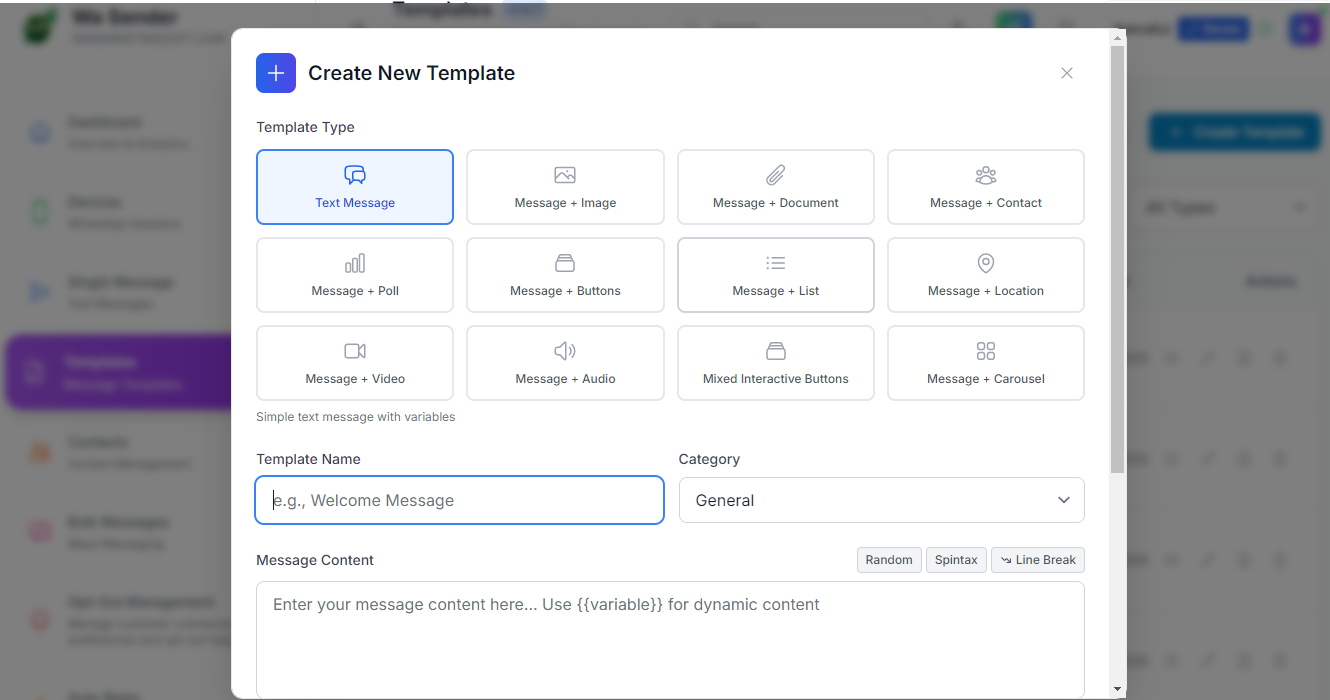Select the Message + Contact template type
1330x700 pixels.
[985, 187]
